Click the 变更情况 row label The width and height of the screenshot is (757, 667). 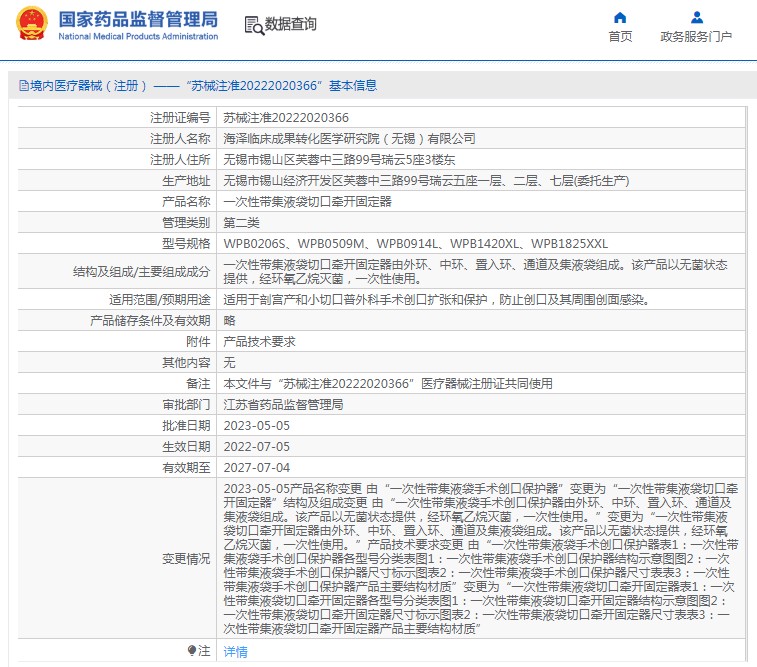tap(186, 559)
